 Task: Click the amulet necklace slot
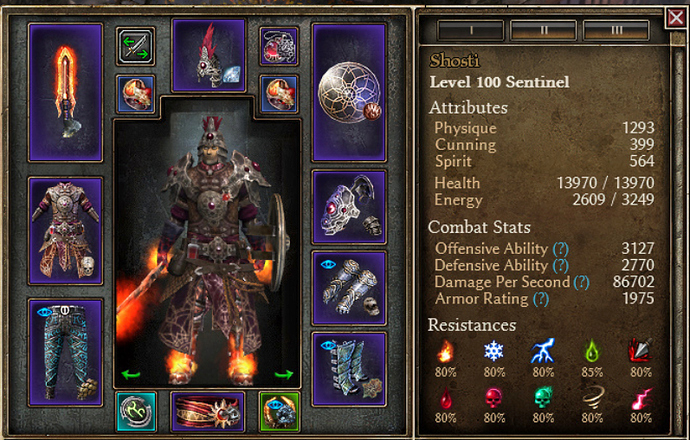(x=279, y=46)
